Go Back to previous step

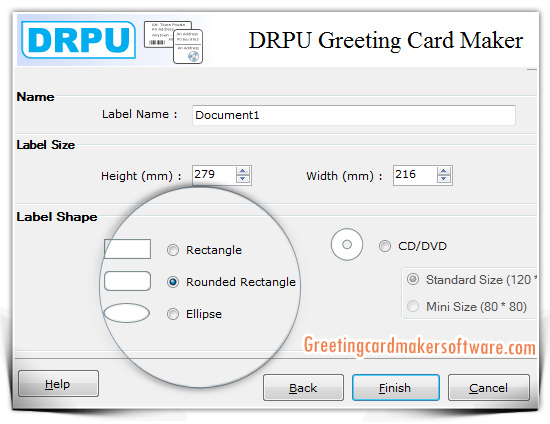303,388
